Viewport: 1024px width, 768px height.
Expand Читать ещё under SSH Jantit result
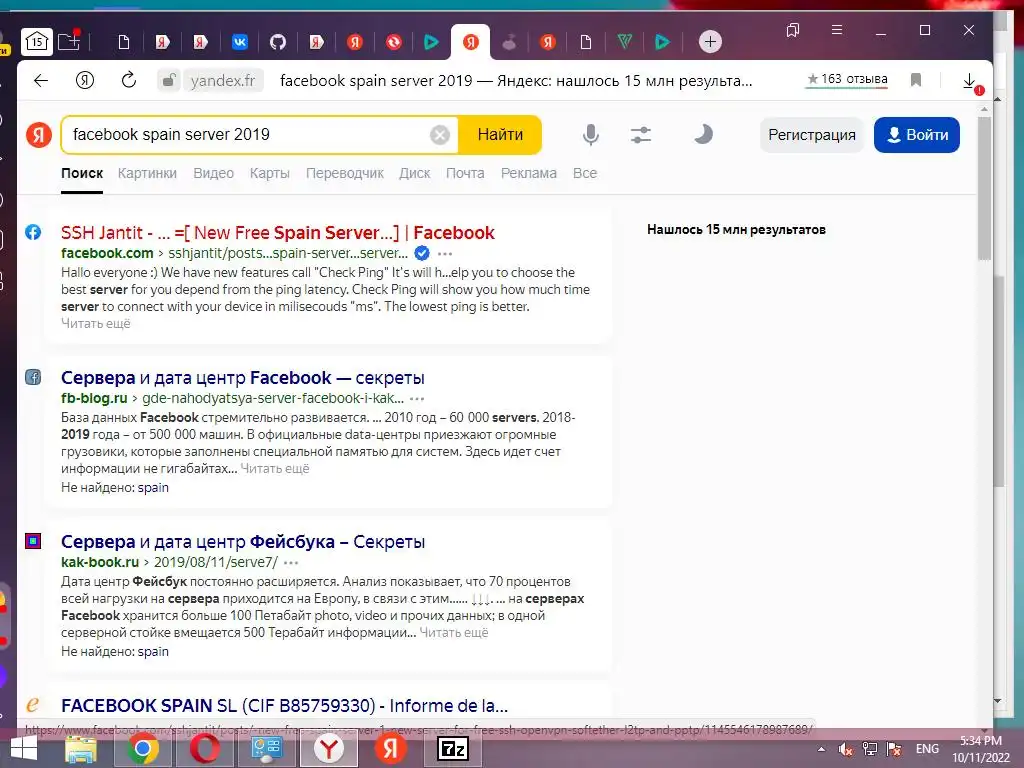click(x=95, y=323)
